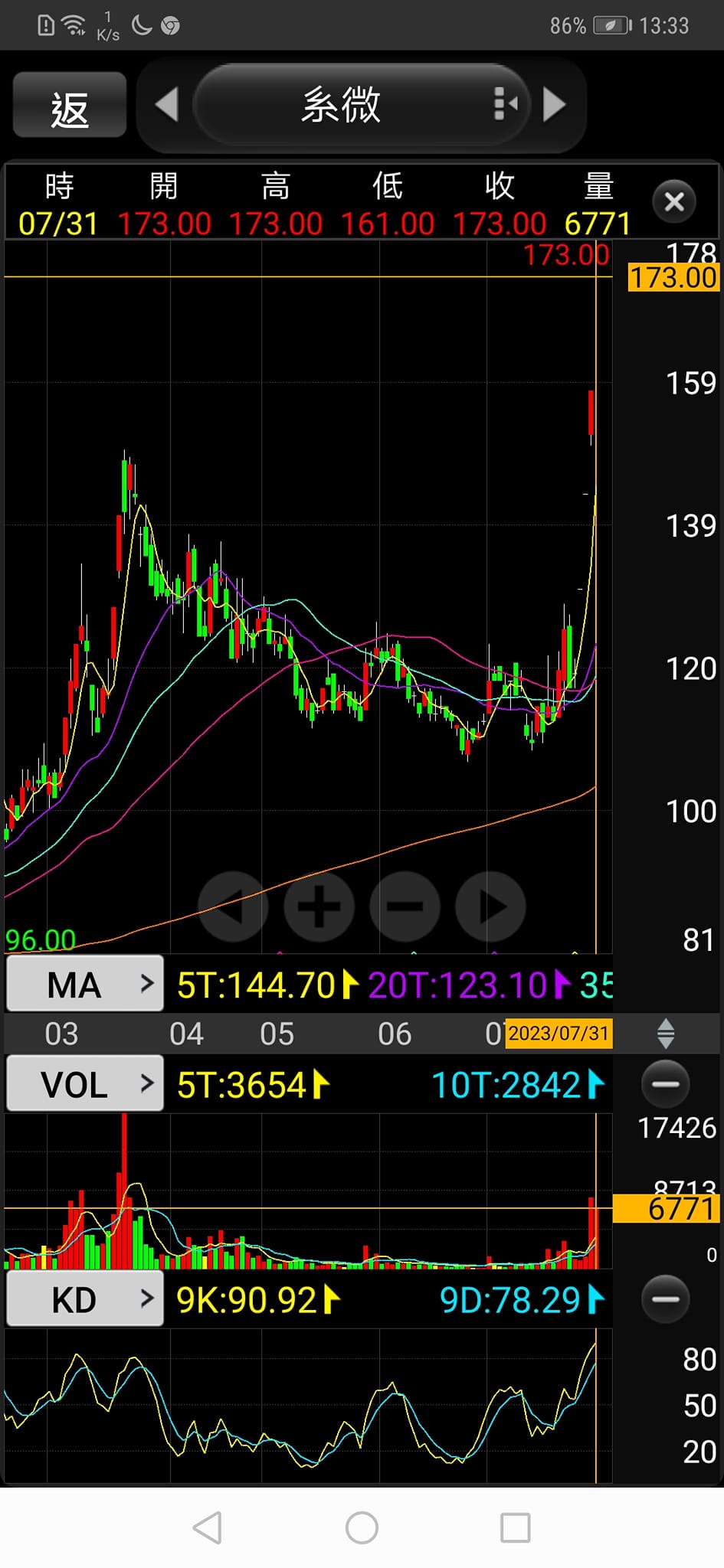Toggle chart height with up-down arrows
Image resolution: width=724 pixels, height=1568 pixels.
click(665, 1034)
